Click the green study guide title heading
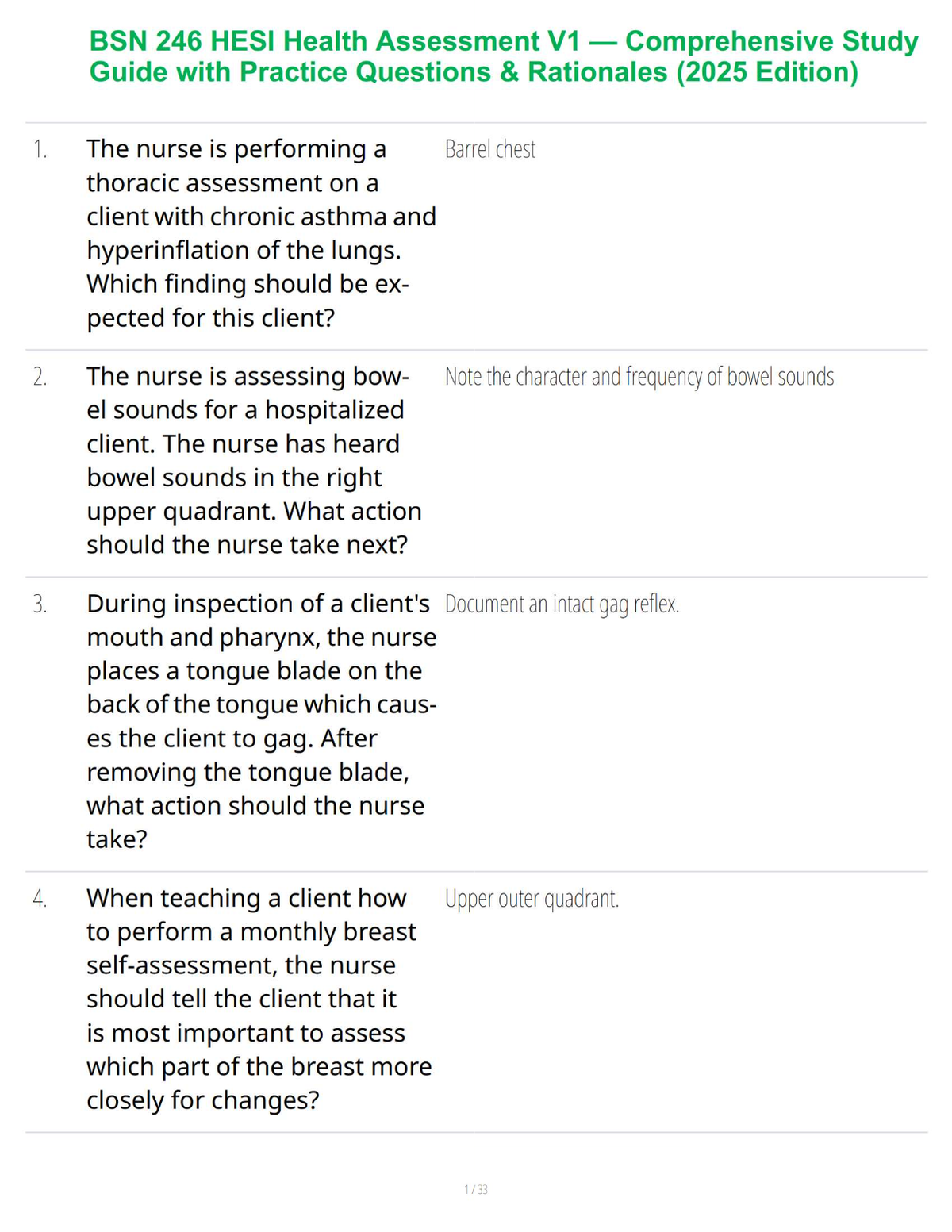 click(x=504, y=56)
